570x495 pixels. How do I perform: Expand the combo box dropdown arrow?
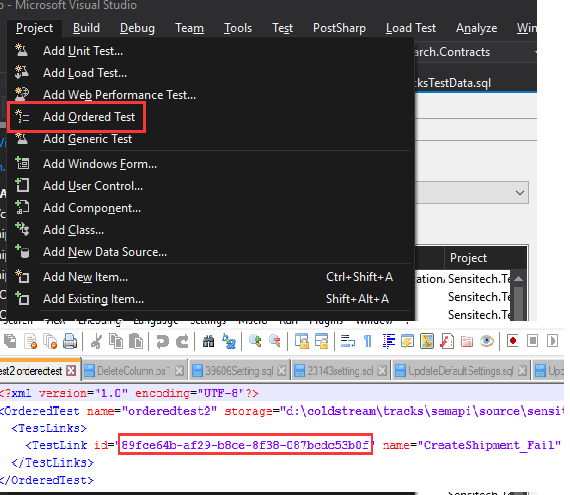click(x=520, y=193)
